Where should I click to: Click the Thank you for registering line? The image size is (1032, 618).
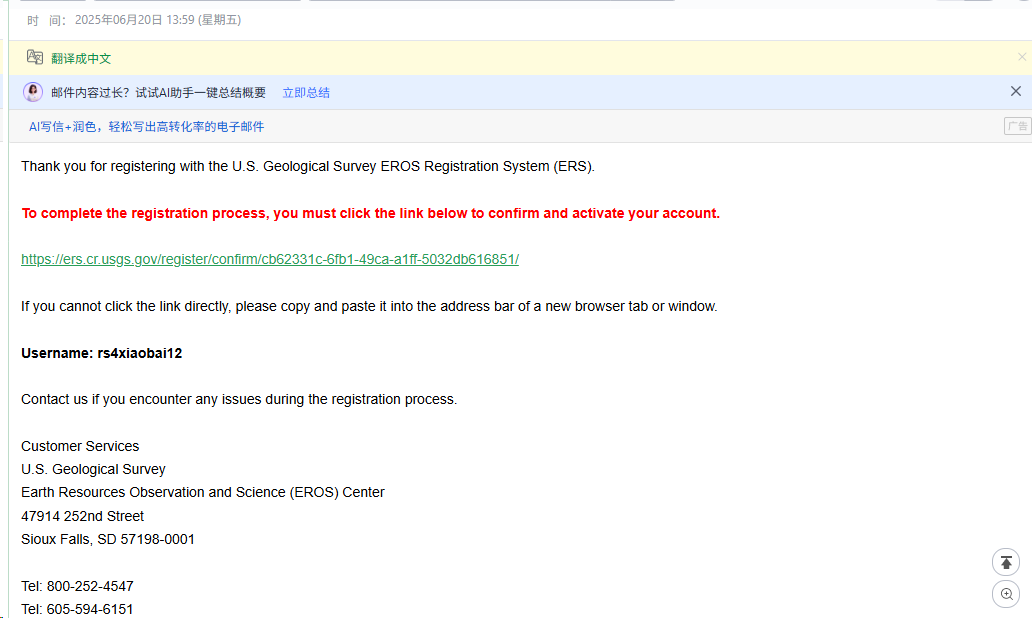(308, 167)
